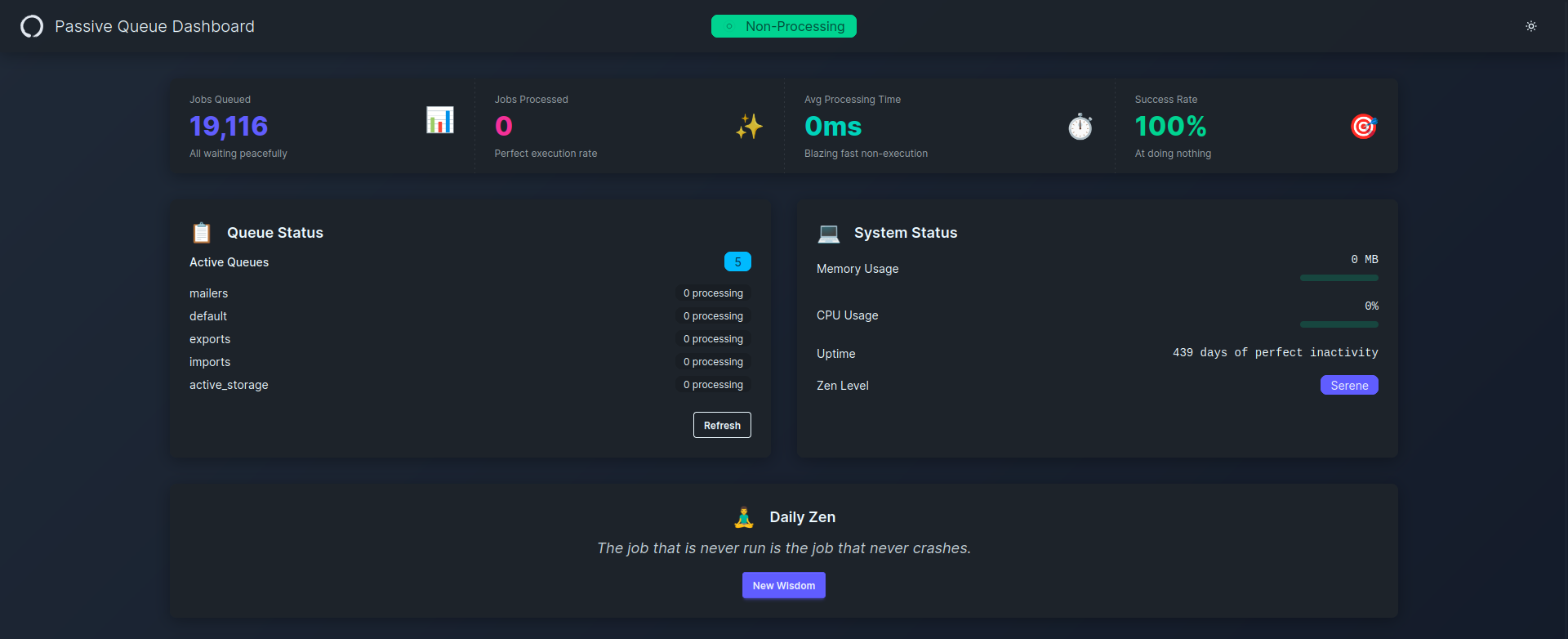Select the mailers queue row
This screenshot has width=1568, height=639.
click(470, 293)
